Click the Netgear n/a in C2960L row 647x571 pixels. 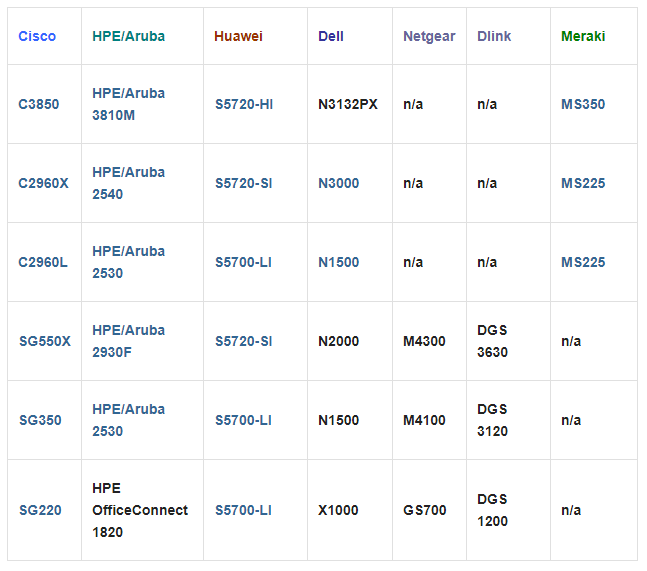click(413, 262)
